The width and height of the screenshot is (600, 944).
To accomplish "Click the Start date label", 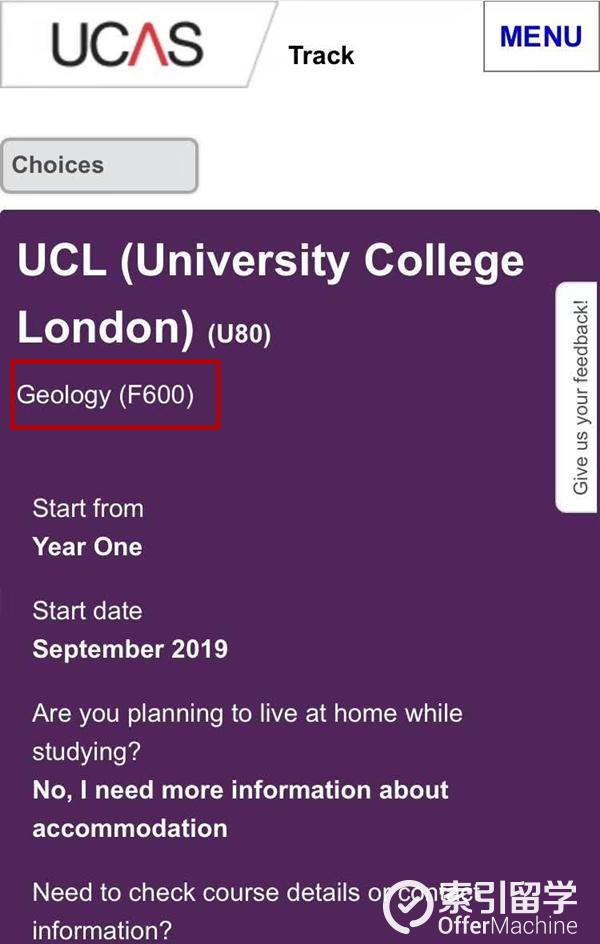I will (87, 611).
